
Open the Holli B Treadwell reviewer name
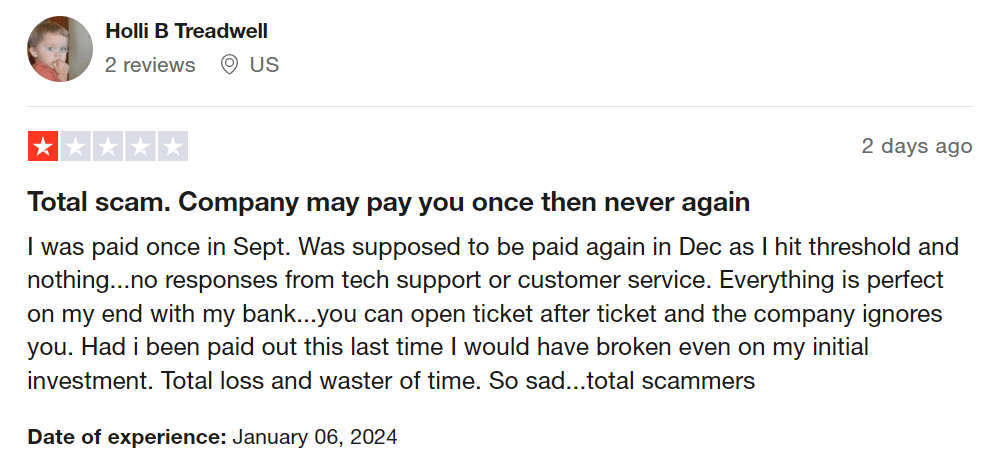click(187, 31)
